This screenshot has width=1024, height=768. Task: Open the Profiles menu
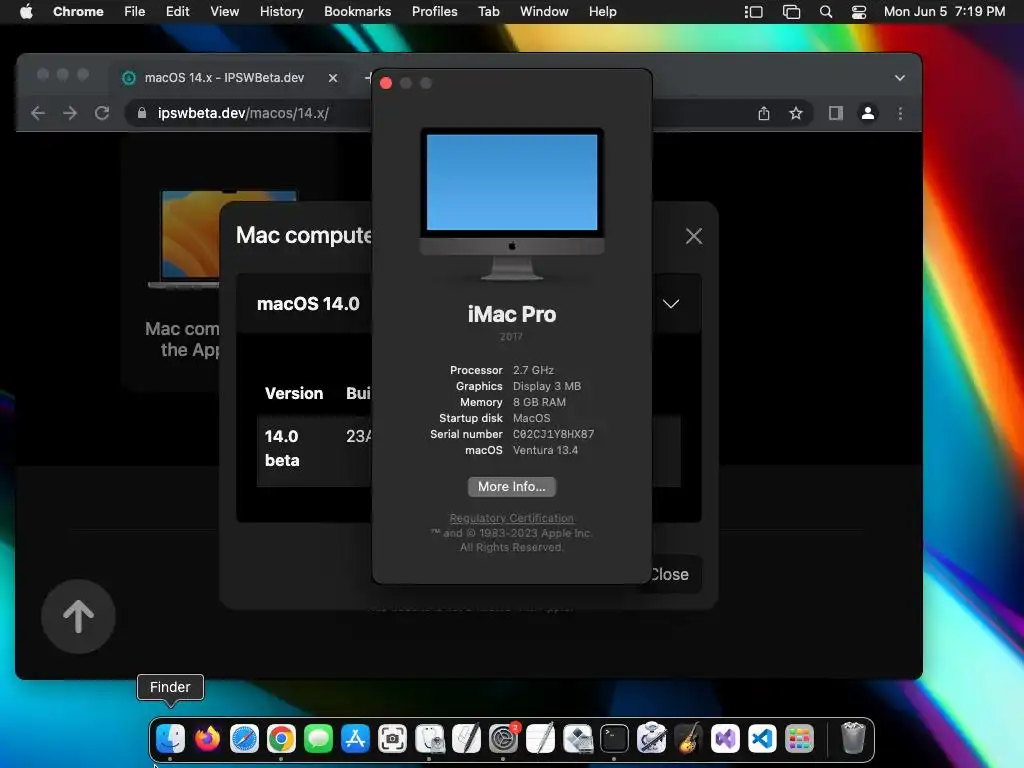point(434,12)
